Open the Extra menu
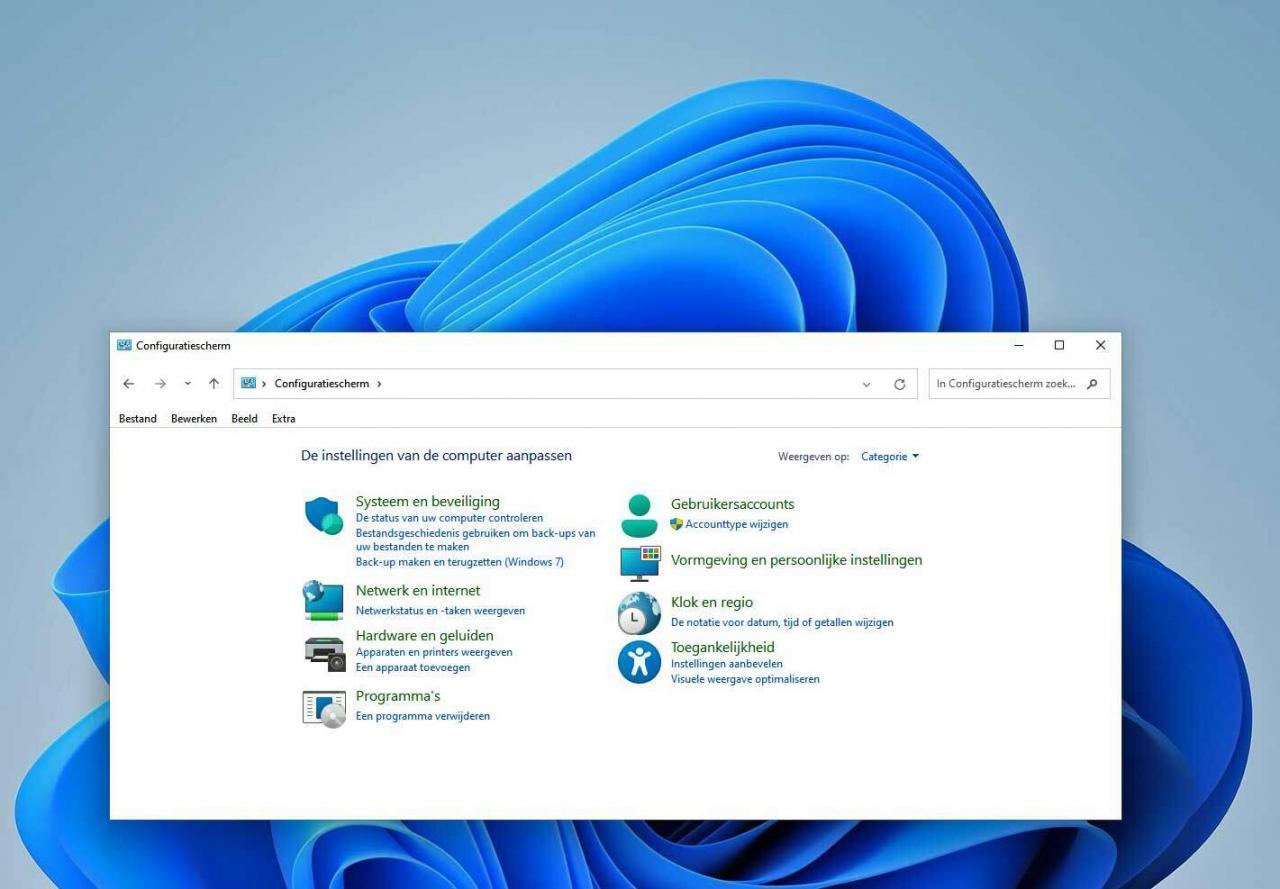The image size is (1280, 889). [x=283, y=418]
